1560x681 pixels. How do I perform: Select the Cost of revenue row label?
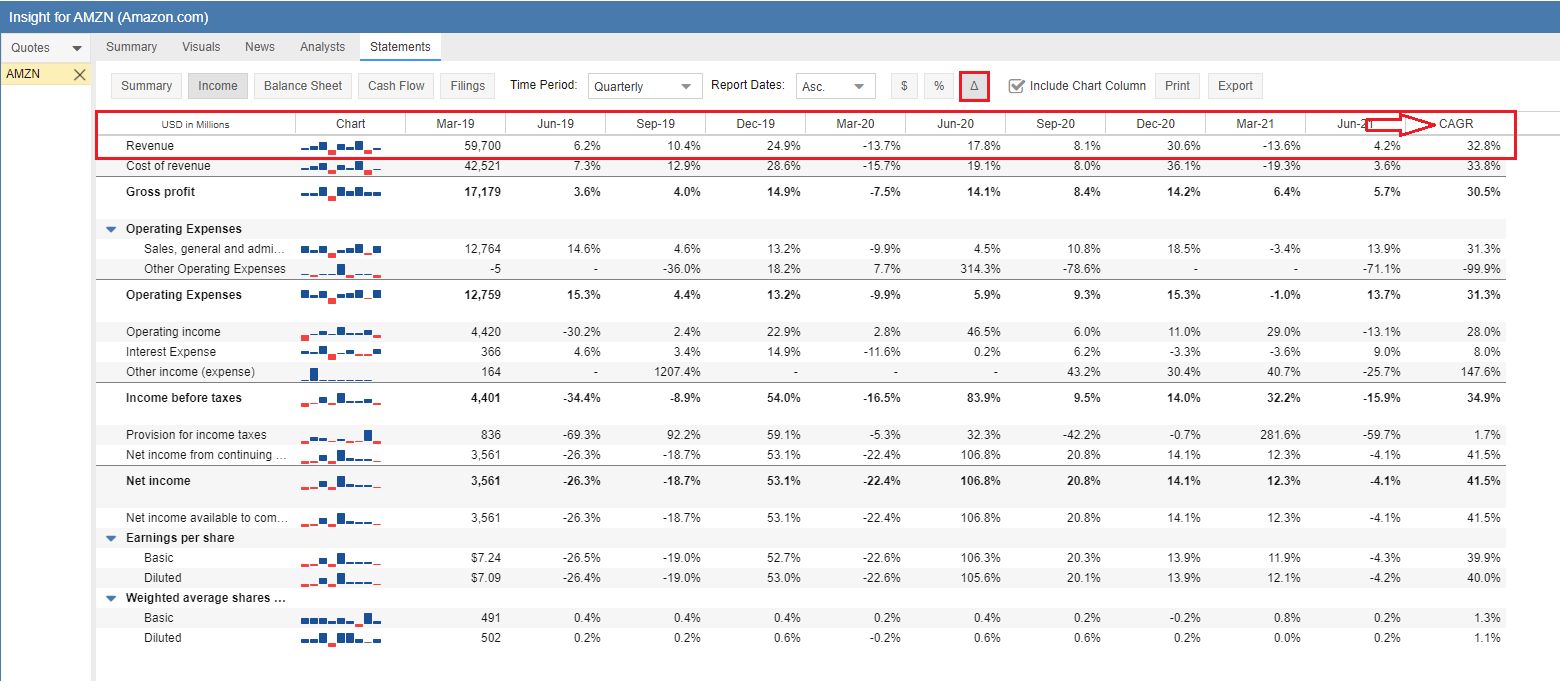tap(168, 166)
